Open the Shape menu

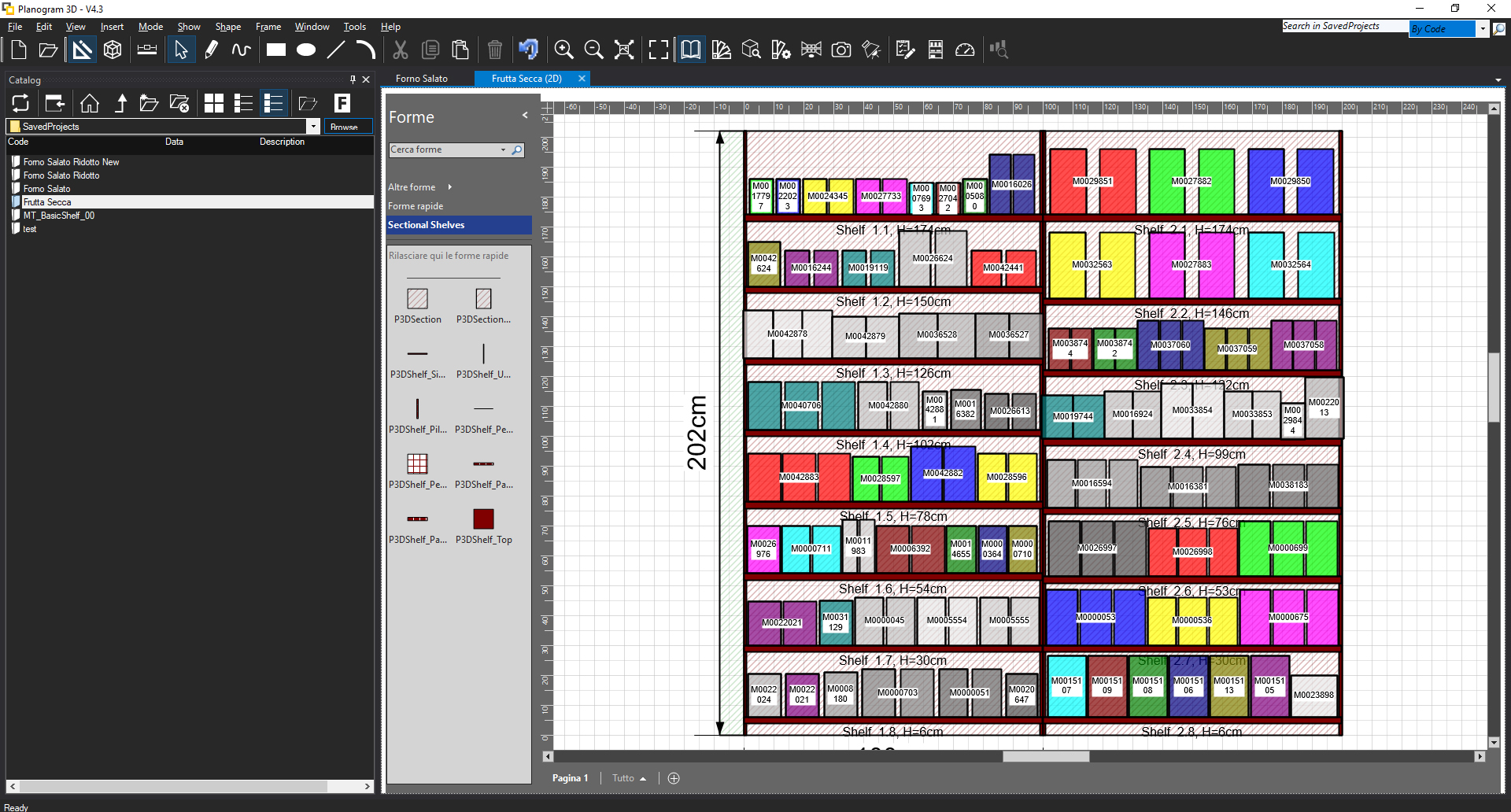[227, 27]
